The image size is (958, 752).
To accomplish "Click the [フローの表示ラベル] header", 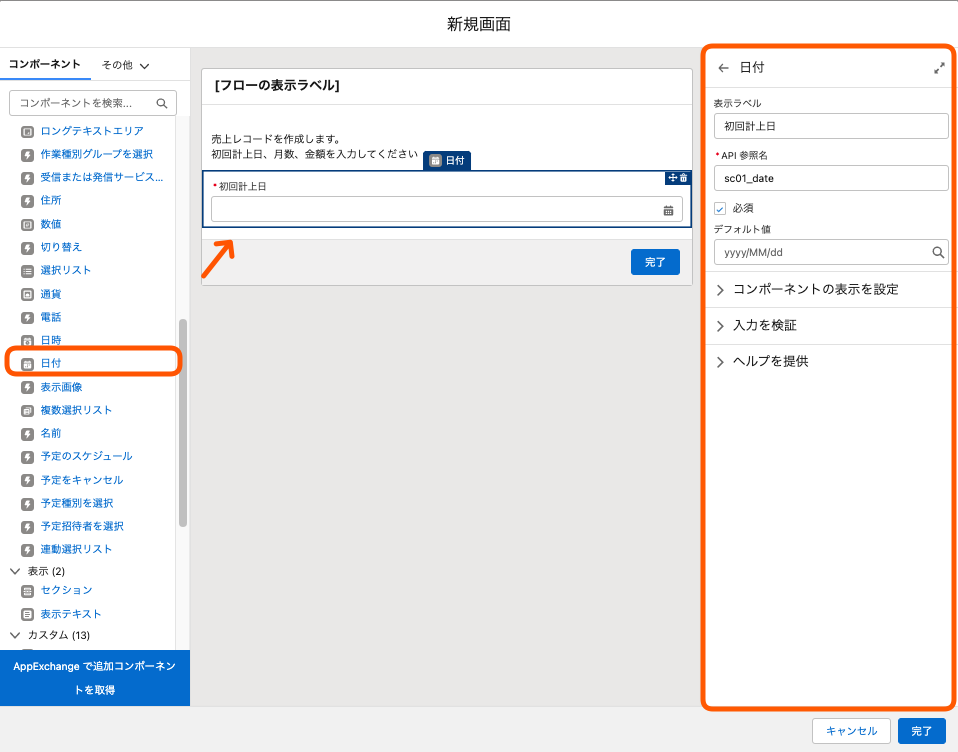I will 277,86.
